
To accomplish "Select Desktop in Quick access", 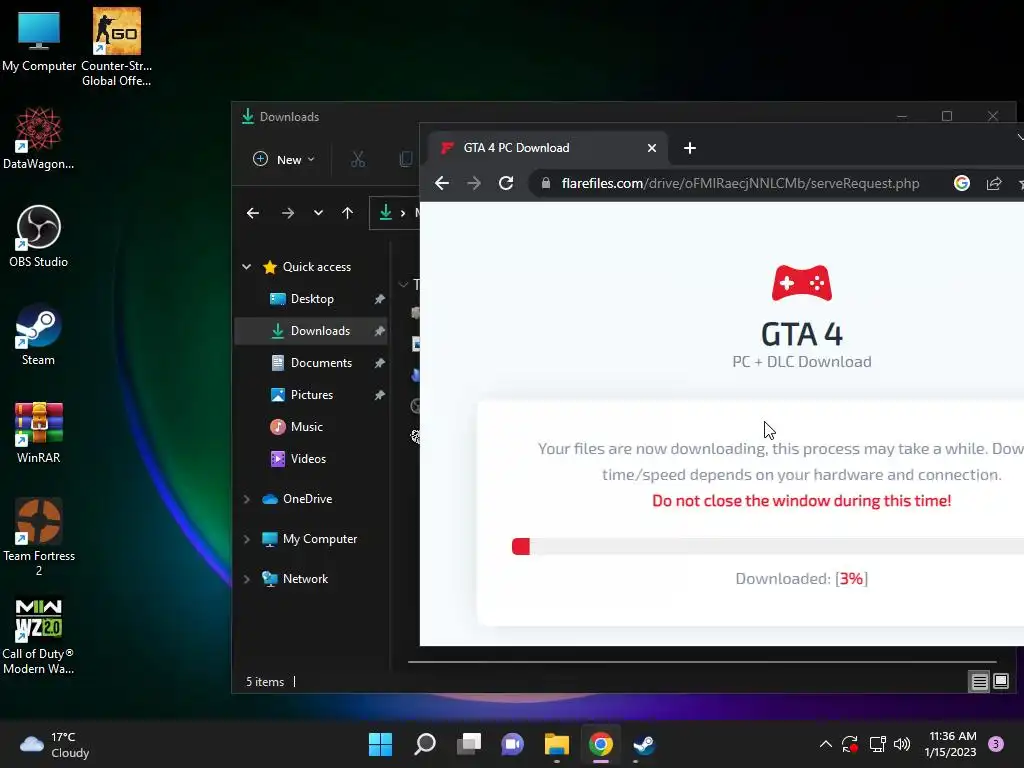I will point(311,299).
